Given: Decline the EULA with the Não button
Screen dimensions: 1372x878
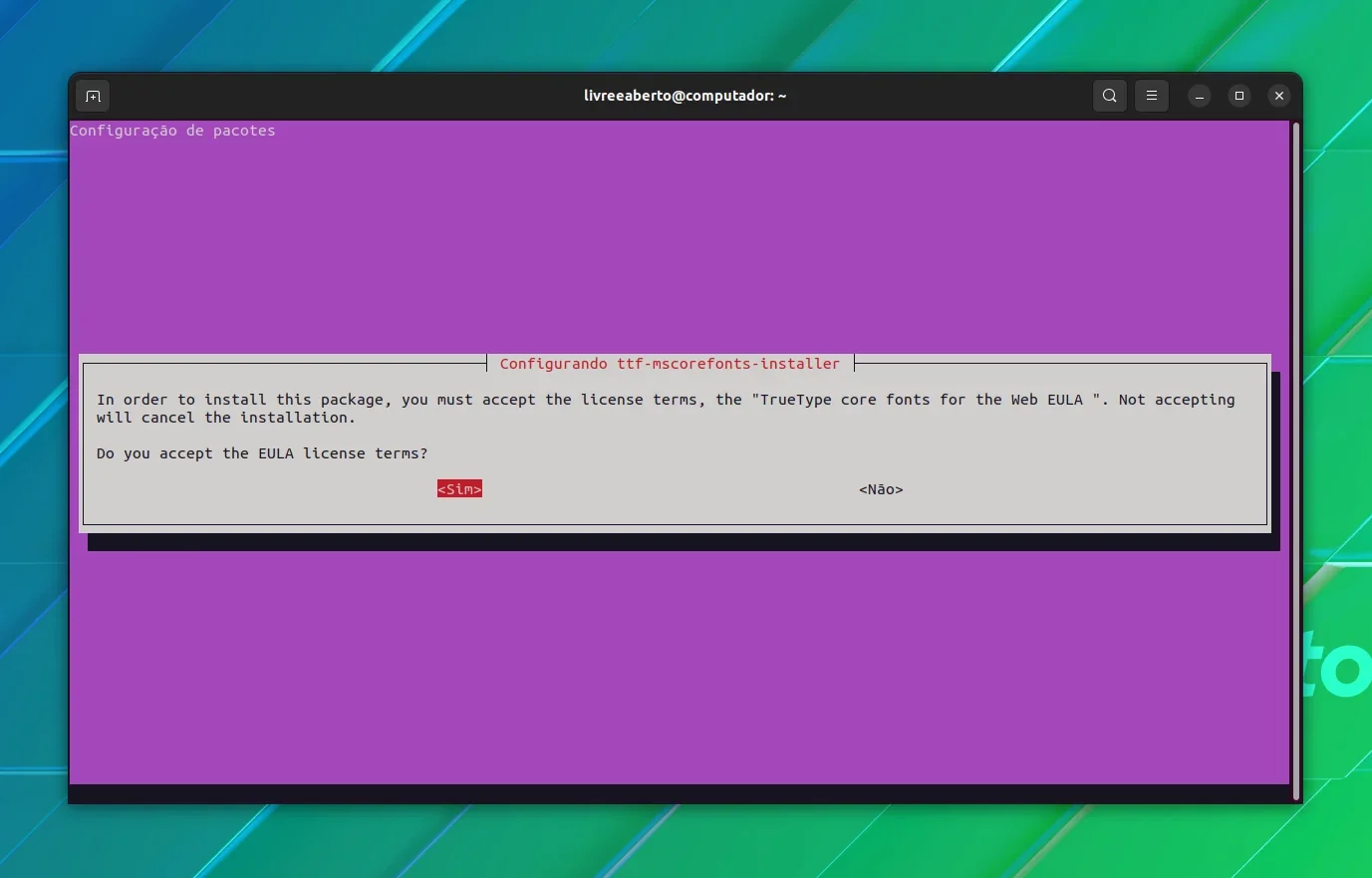Looking at the screenshot, I should pyautogui.click(x=881, y=489).
